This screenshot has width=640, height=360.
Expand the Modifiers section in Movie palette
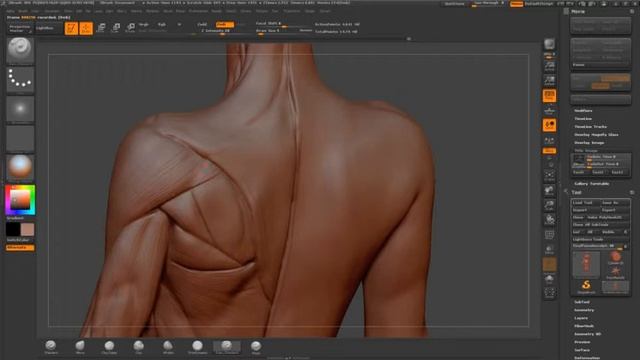pyautogui.click(x=583, y=111)
